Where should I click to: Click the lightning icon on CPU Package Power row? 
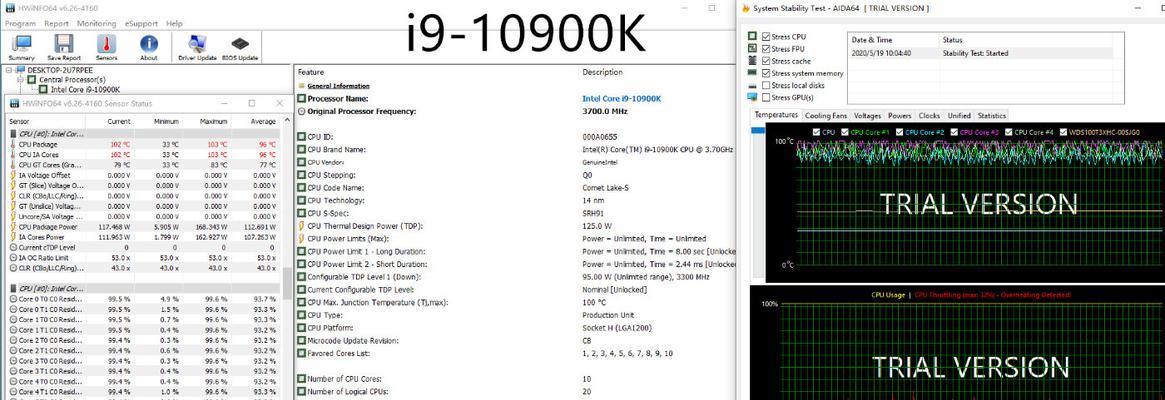tap(13, 227)
